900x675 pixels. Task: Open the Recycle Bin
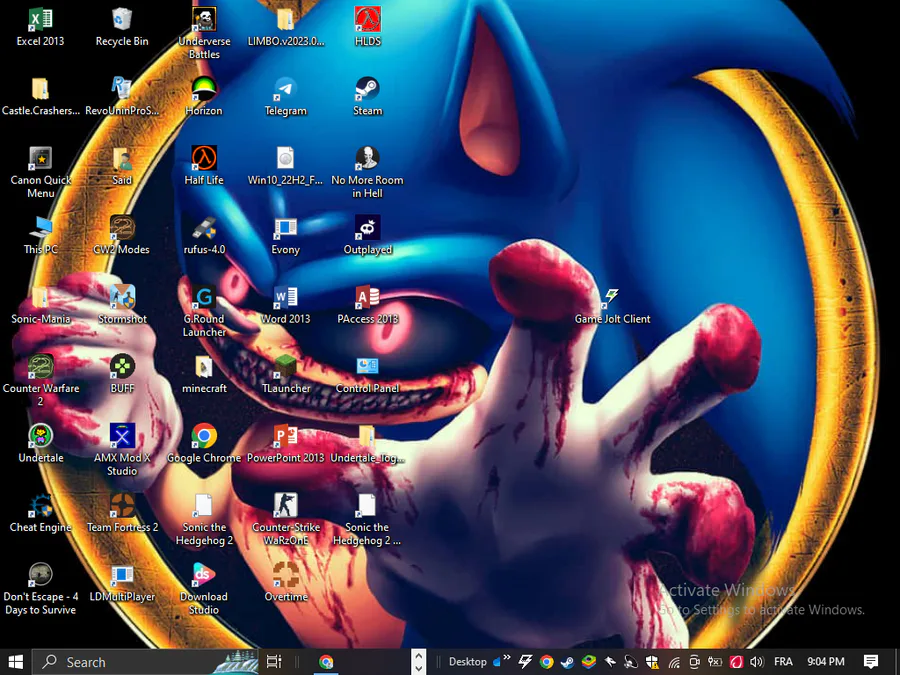click(x=122, y=28)
